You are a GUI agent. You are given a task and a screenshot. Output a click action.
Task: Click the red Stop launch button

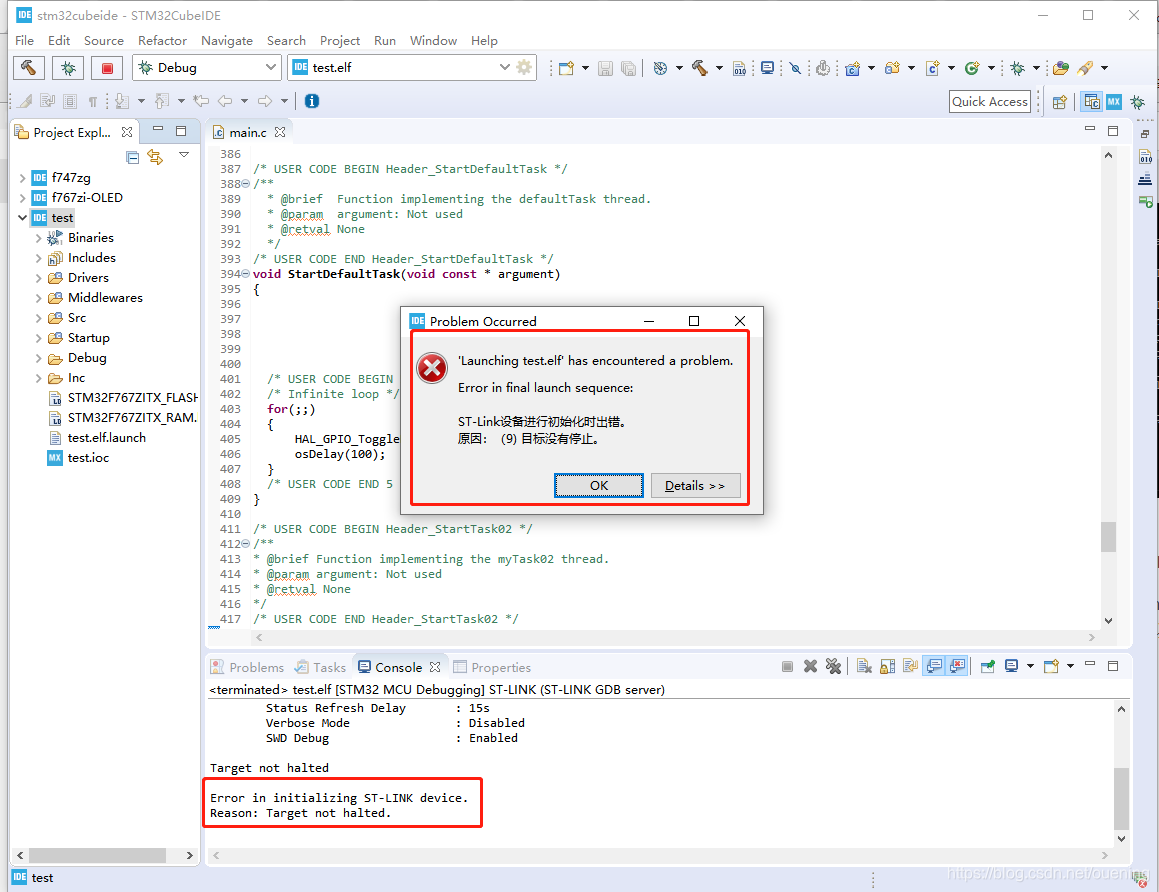click(x=107, y=68)
